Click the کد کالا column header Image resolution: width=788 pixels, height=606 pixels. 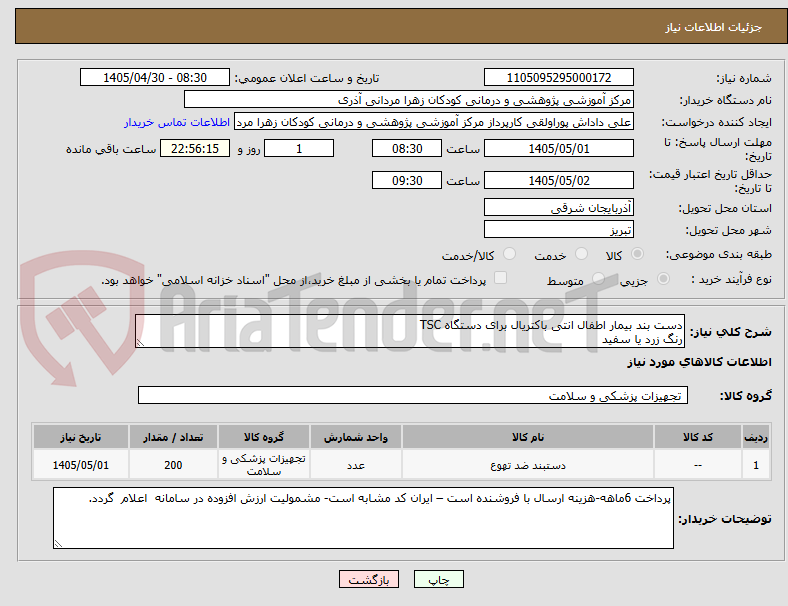coord(698,437)
